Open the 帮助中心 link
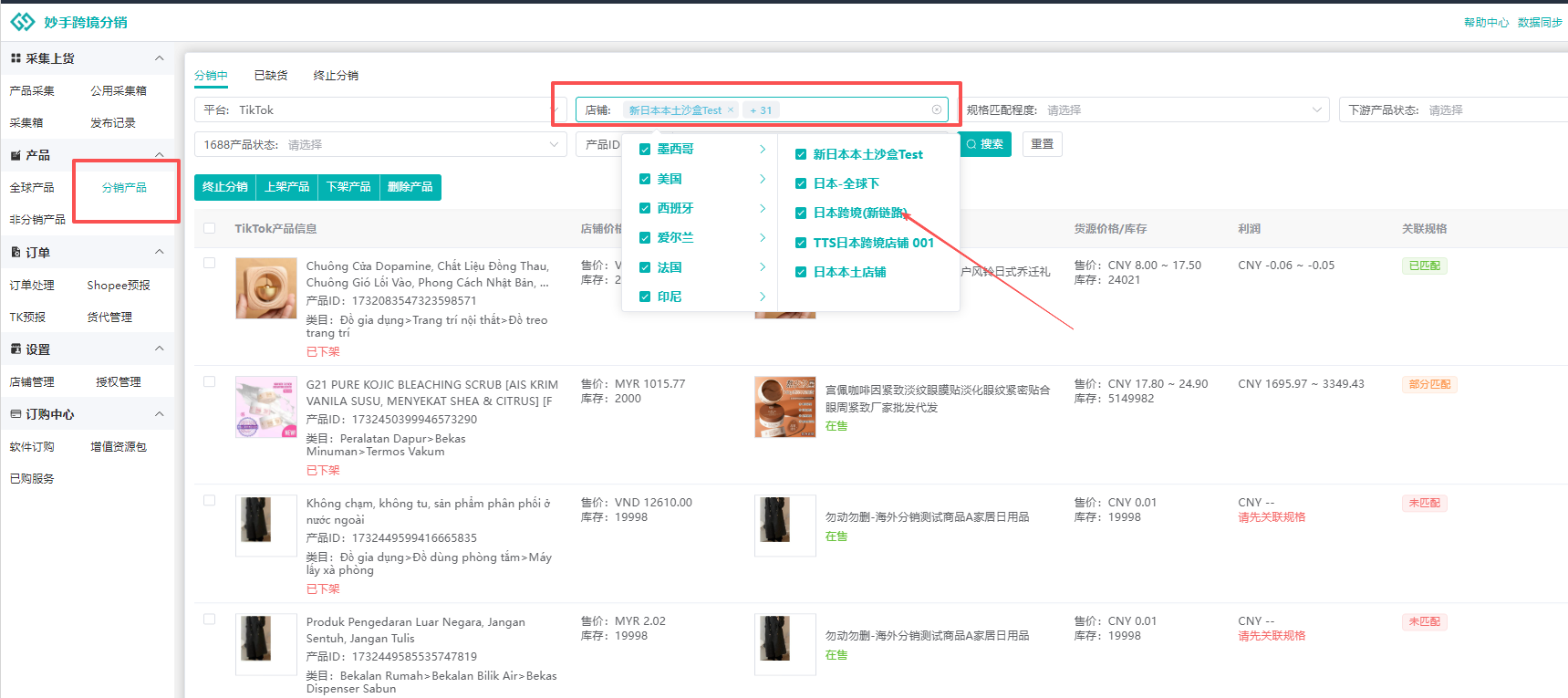Viewport: 1568px width, 698px height. [x=1486, y=22]
